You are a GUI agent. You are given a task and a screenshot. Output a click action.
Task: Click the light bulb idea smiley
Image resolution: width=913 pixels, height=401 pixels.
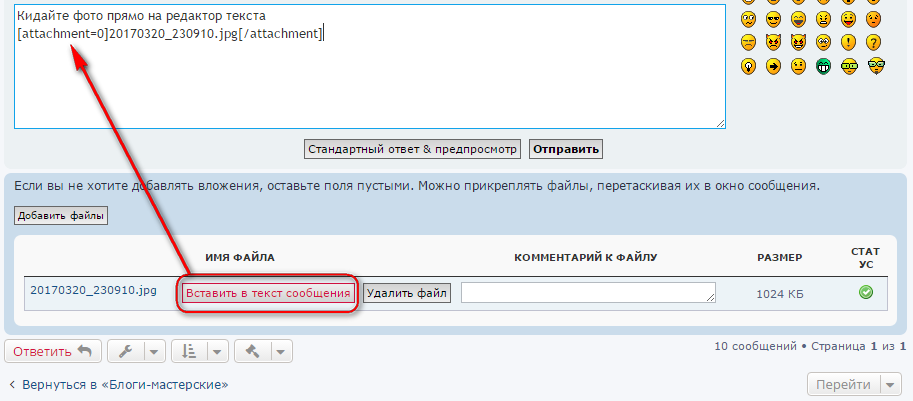click(x=748, y=66)
